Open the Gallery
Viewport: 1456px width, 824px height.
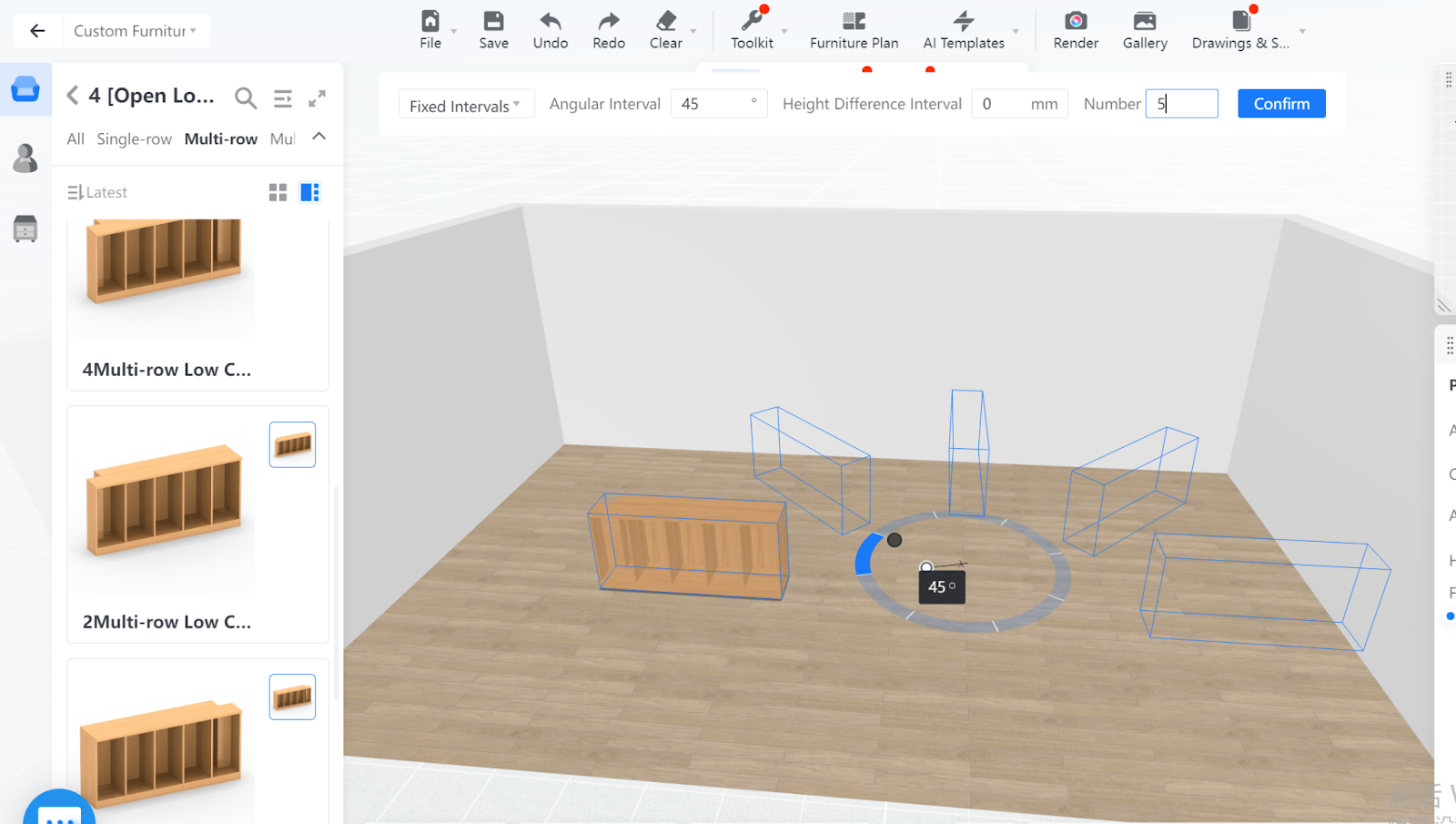point(1144,29)
